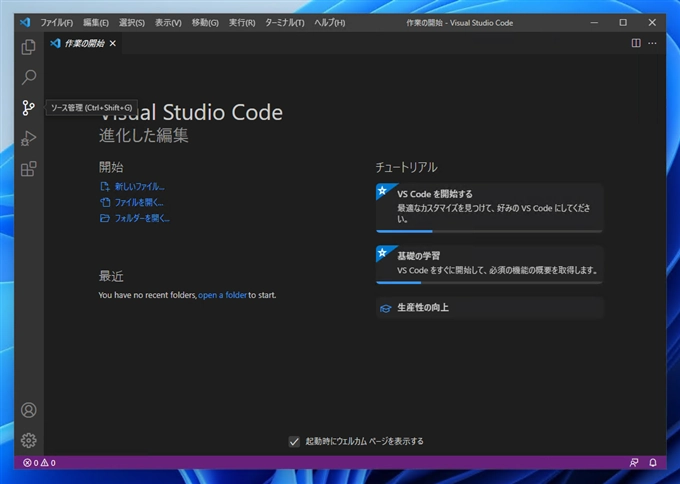
Task: Open Source Control view icon
Action: tap(29, 108)
